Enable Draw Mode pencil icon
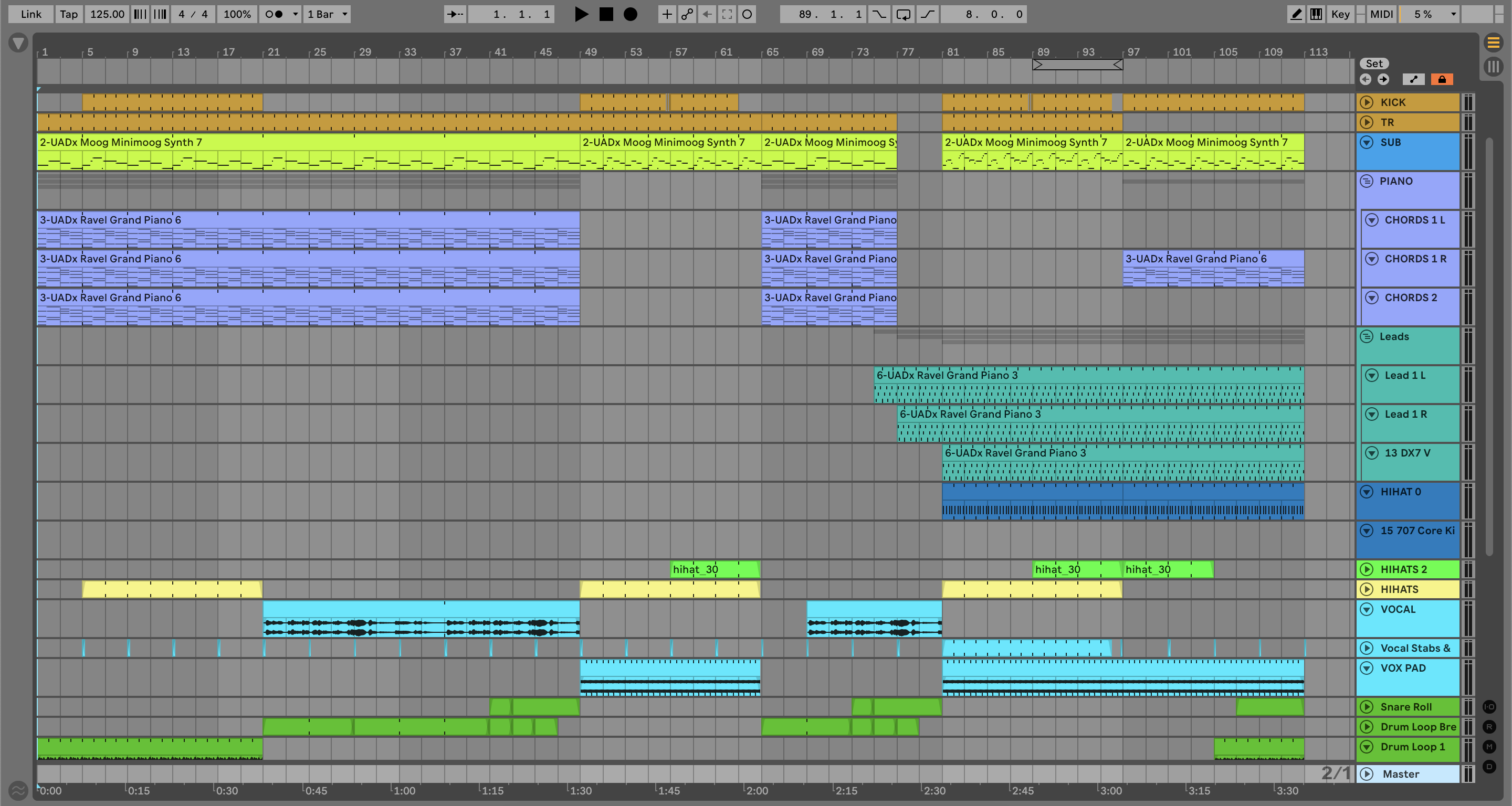 pos(1296,14)
